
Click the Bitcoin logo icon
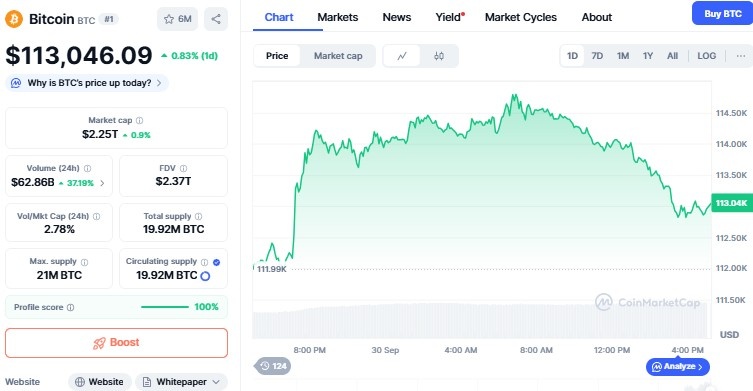pos(14,19)
